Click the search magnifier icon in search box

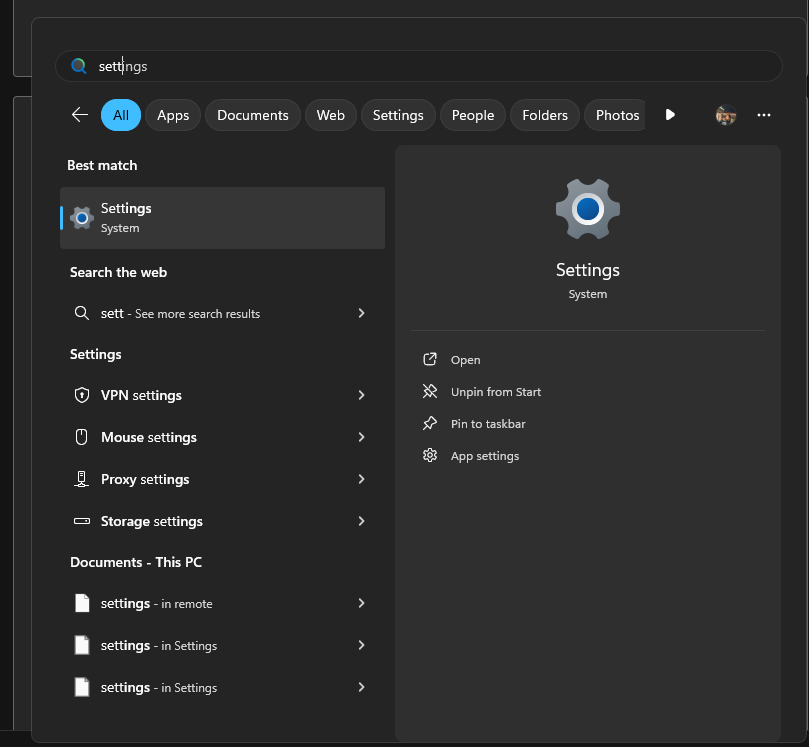[78, 66]
